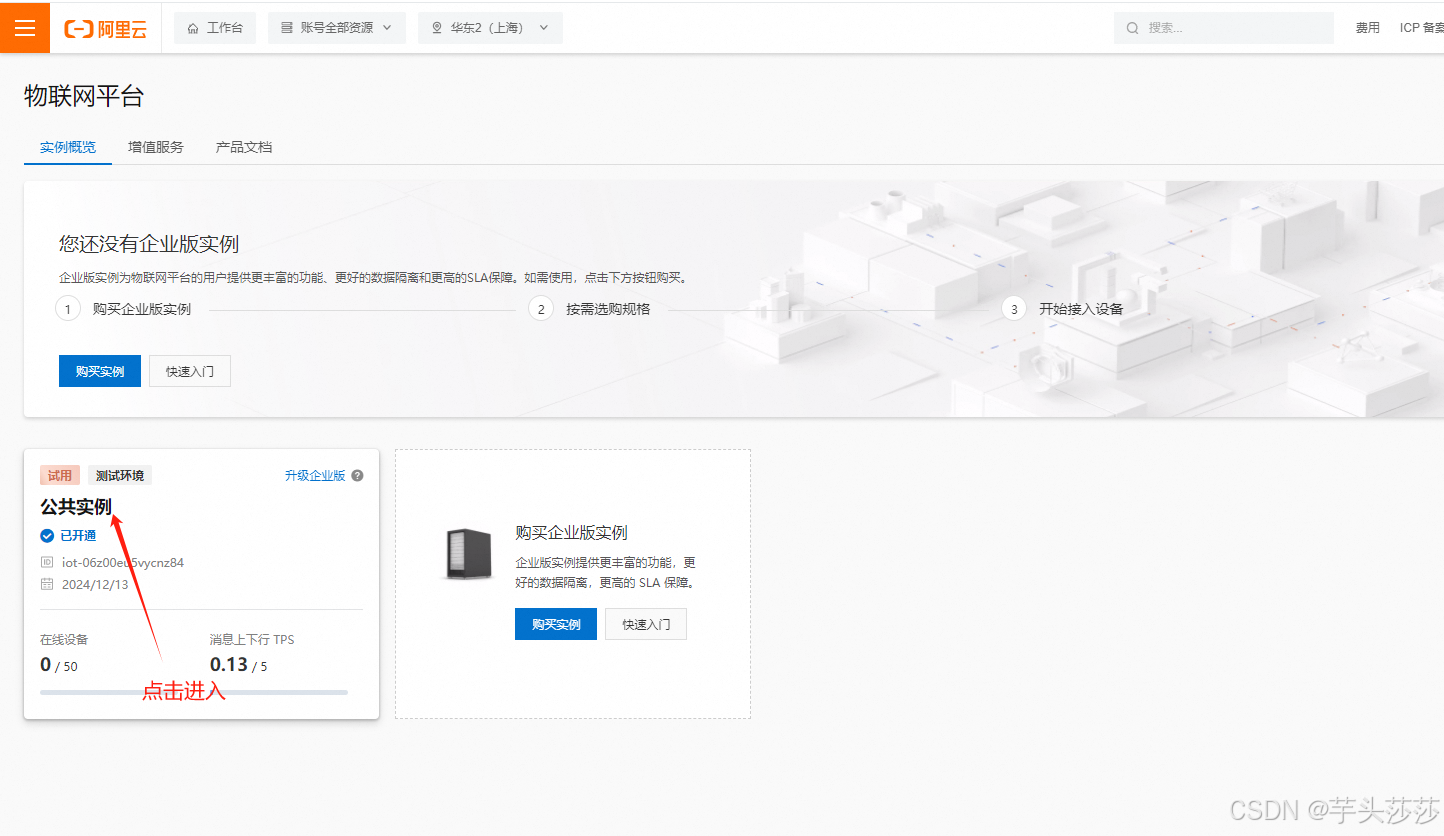Screen dimensions: 1444x836
Task: Click the 消息上下行 TPS value 0.13
Action: (229, 665)
